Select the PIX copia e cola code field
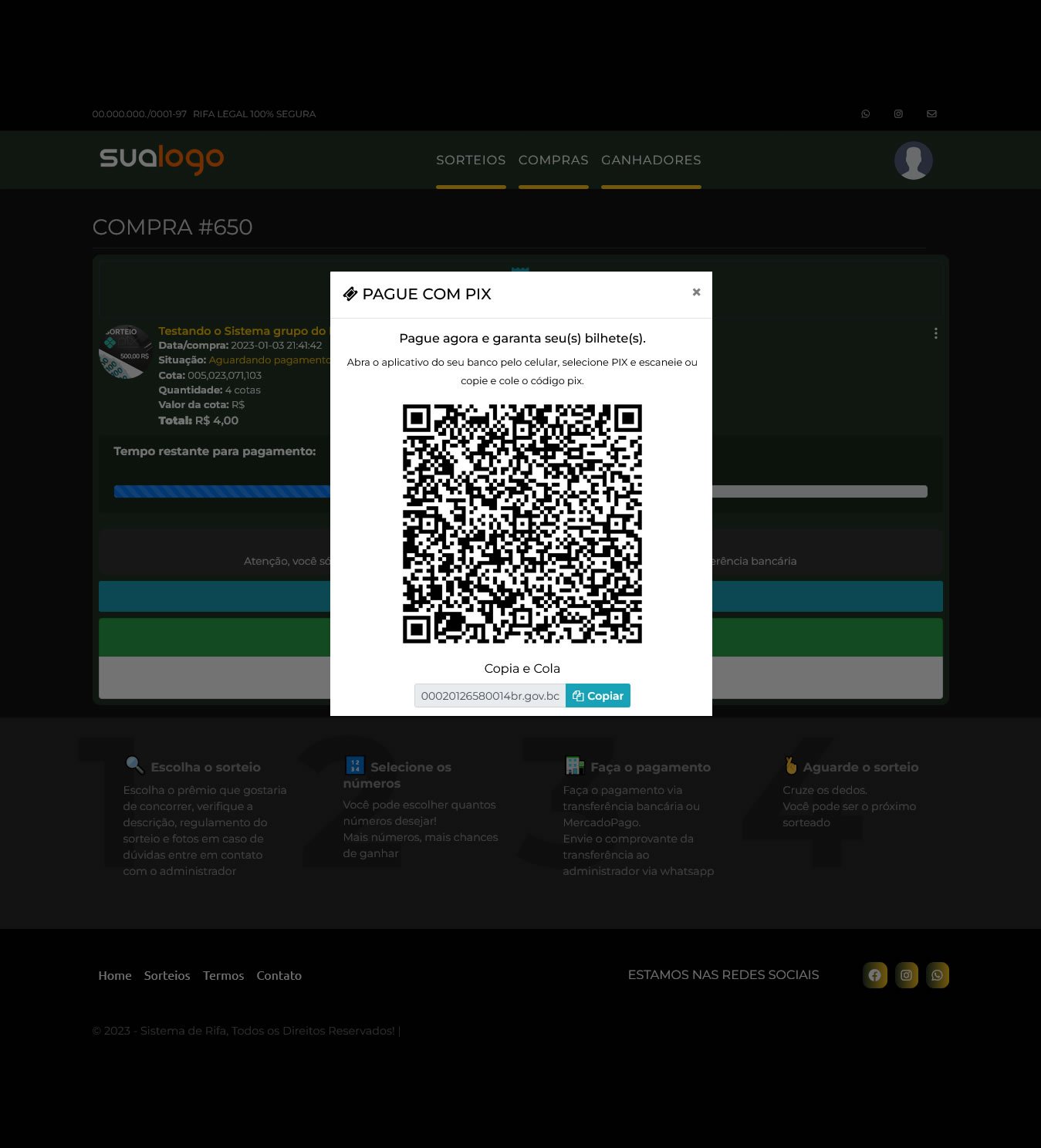The height and width of the screenshot is (1148, 1041). tap(490, 695)
